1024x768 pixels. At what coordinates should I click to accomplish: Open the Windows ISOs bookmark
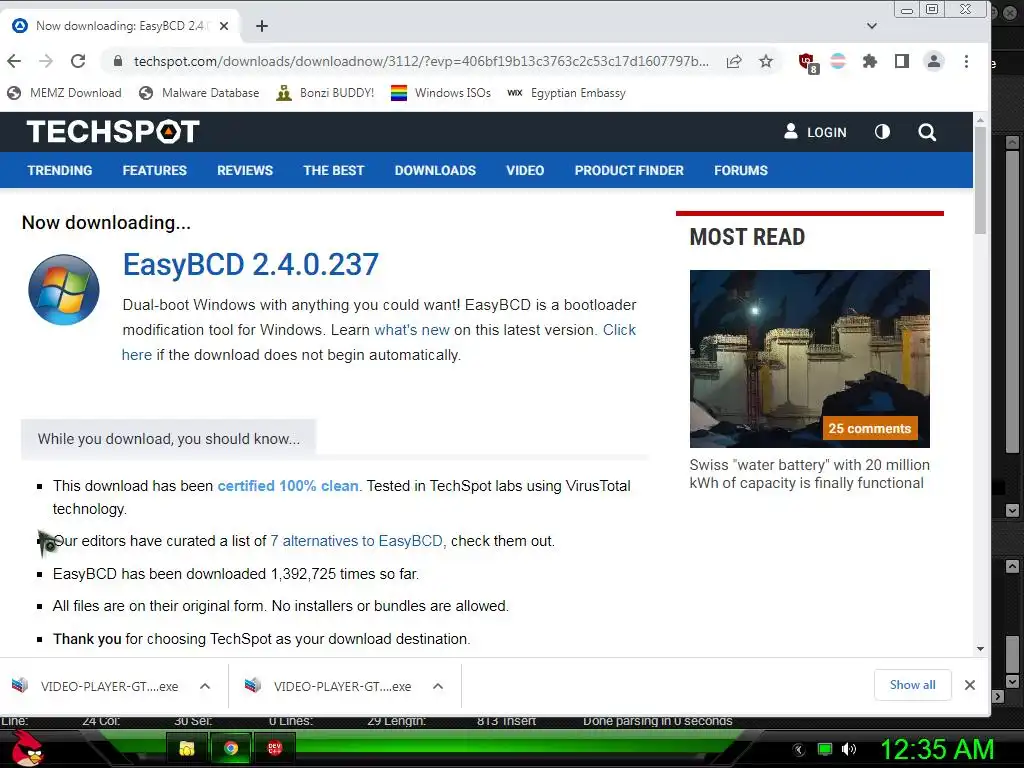coord(441,93)
